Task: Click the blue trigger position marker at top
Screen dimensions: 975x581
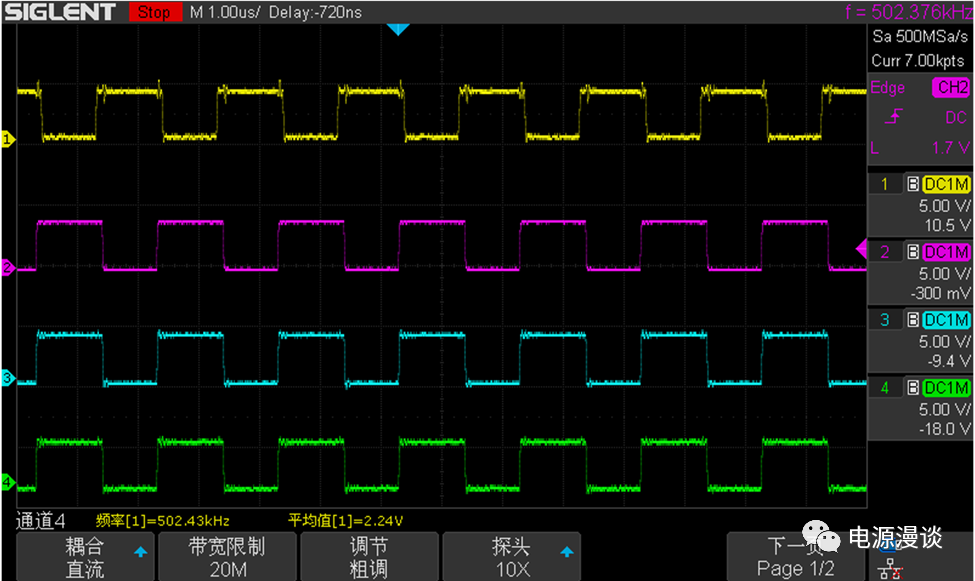Action: [398, 29]
